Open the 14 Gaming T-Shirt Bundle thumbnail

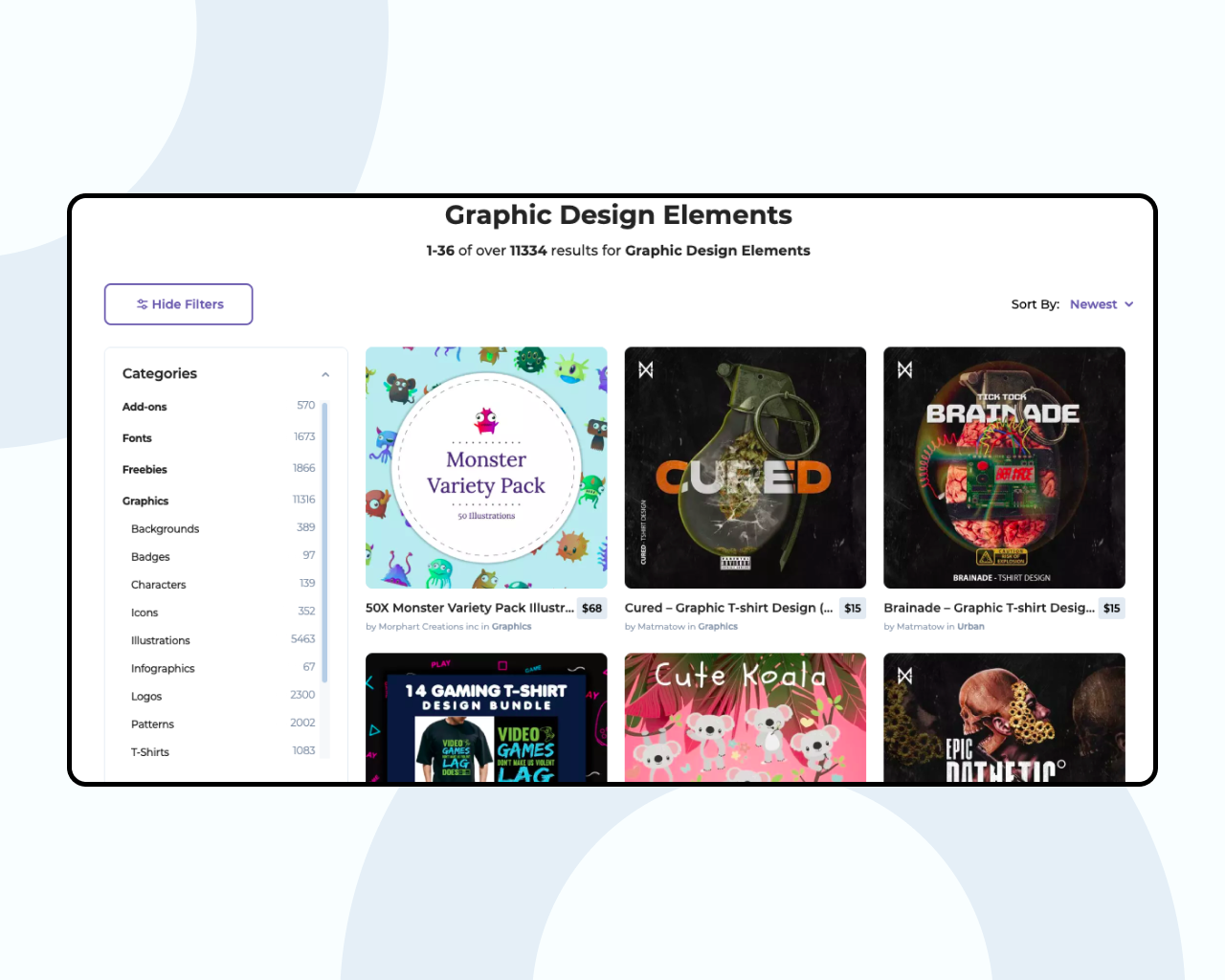[x=486, y=718]
